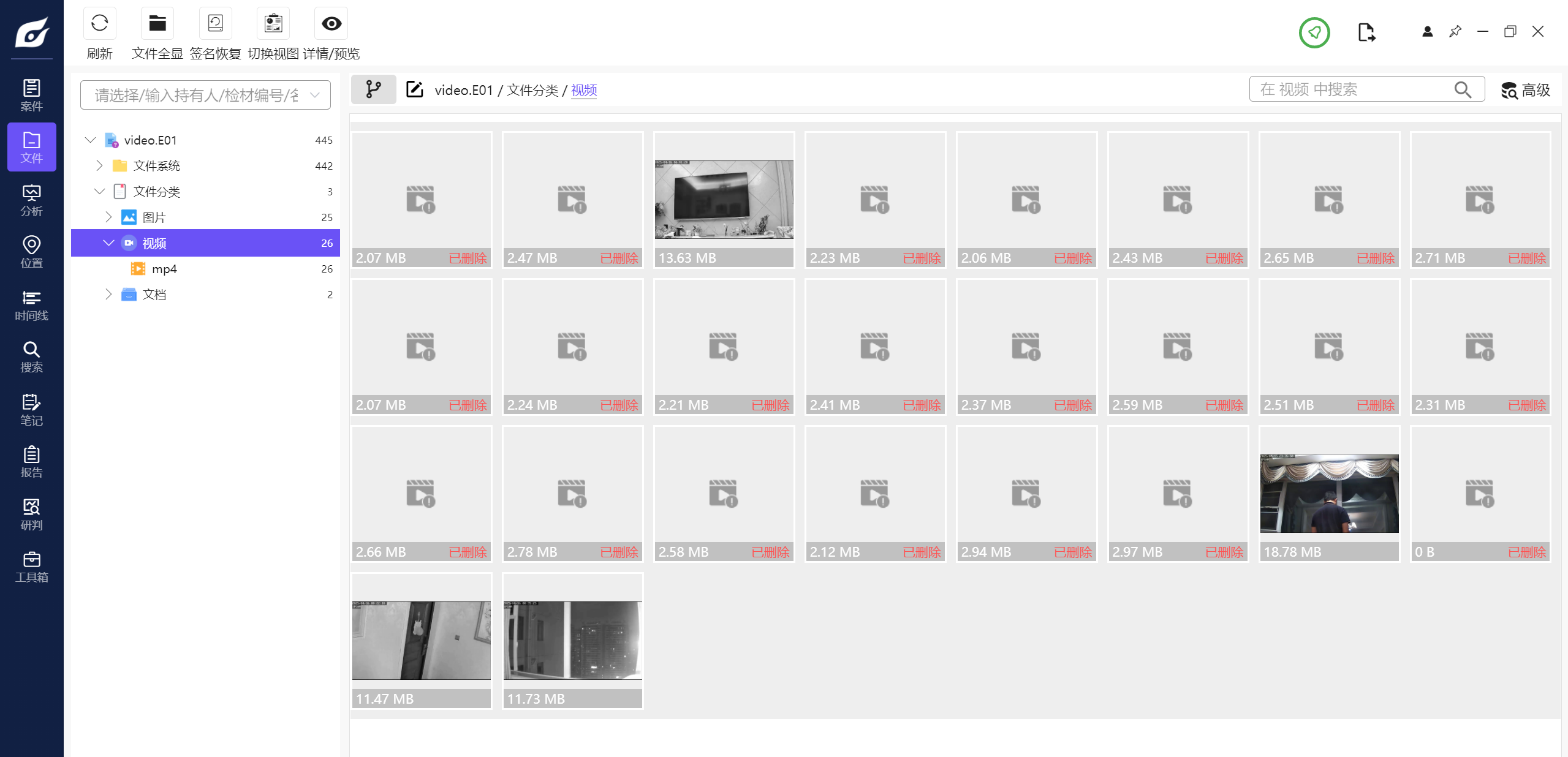
Task: Open 分析 in left sidebar
Action: 31,200
